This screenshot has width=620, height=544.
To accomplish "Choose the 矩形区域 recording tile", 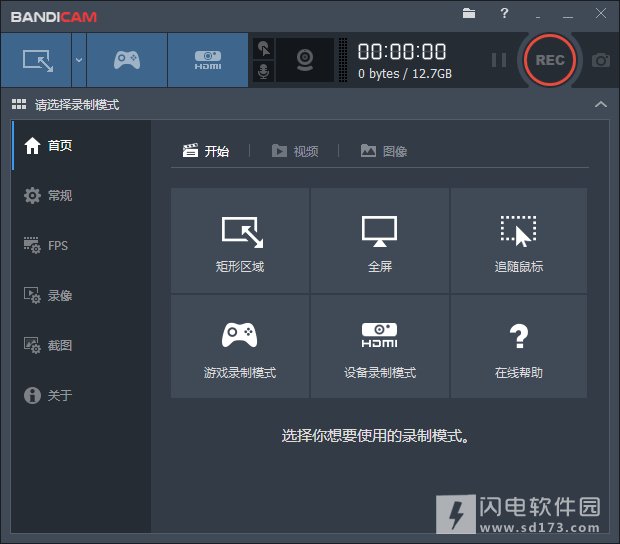I will click(240, 241).
